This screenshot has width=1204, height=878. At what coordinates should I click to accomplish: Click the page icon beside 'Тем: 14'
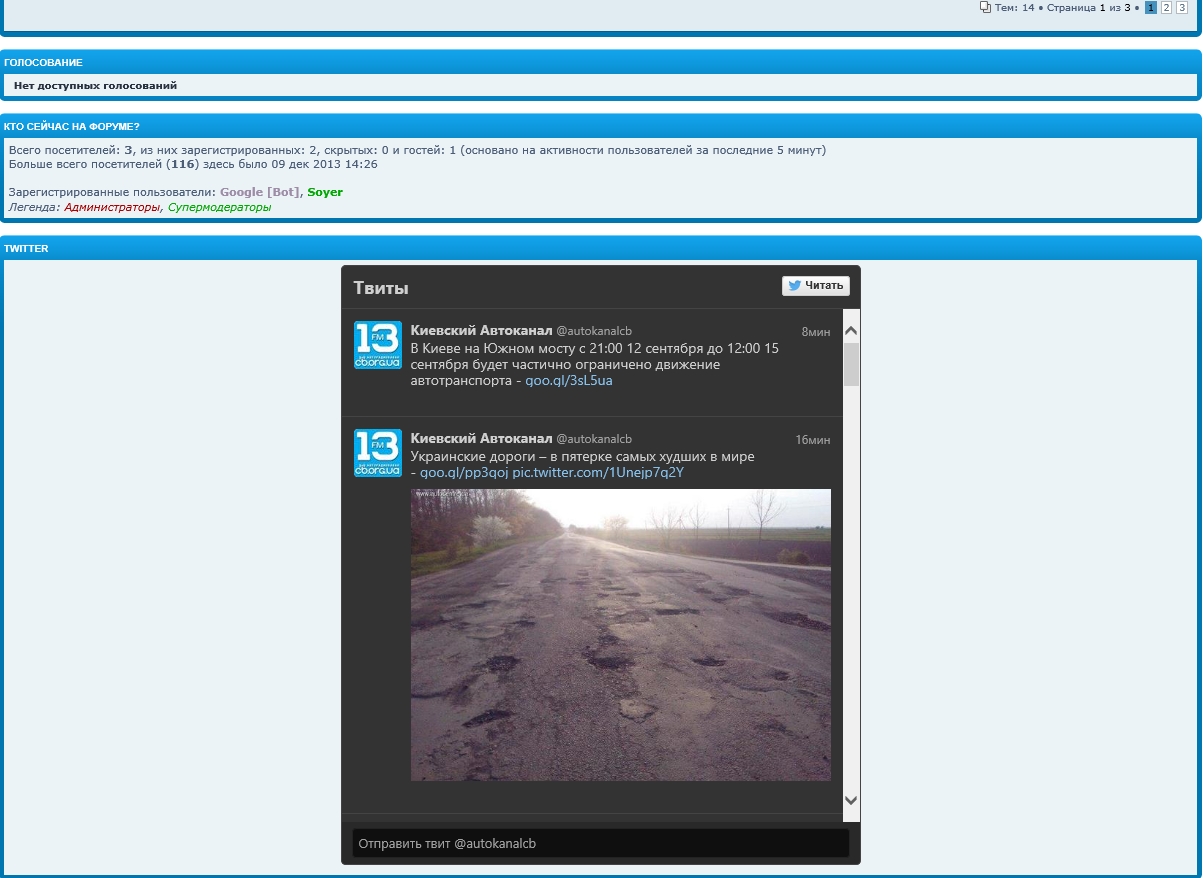985,8
